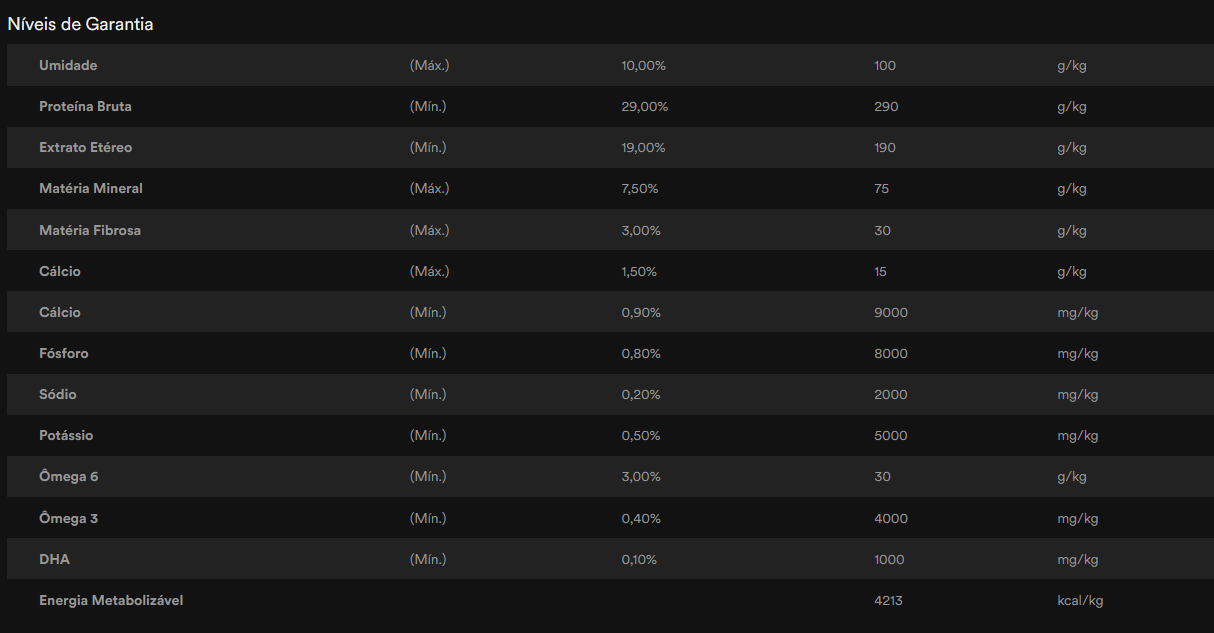Click the 29,00% protein percentage
The width and height of the screenshot is (1214, 633).
pyautogui.click(x=644, y=106)
